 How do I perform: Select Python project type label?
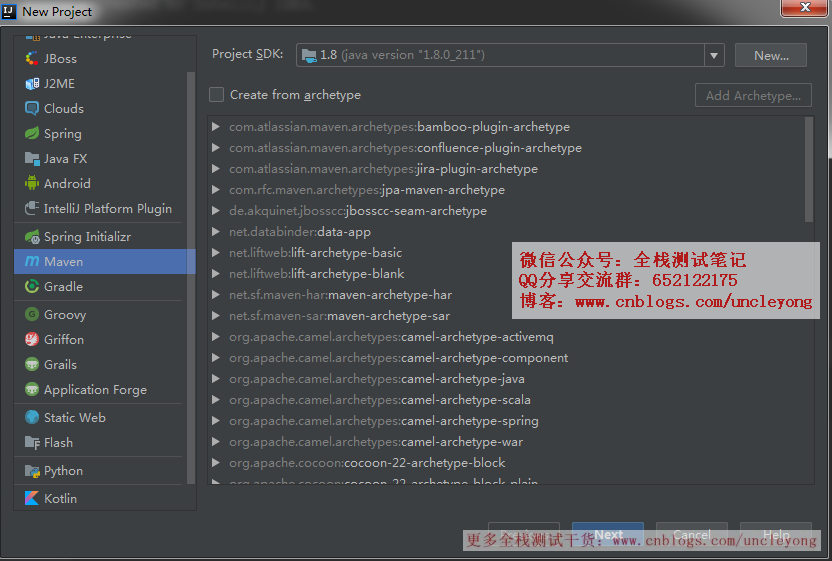coord(63,471)
